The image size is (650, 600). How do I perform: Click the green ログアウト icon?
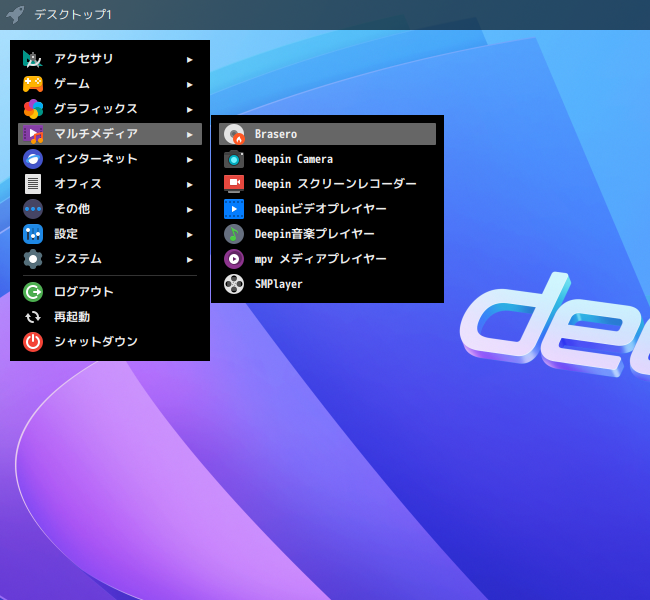[33, 292]
